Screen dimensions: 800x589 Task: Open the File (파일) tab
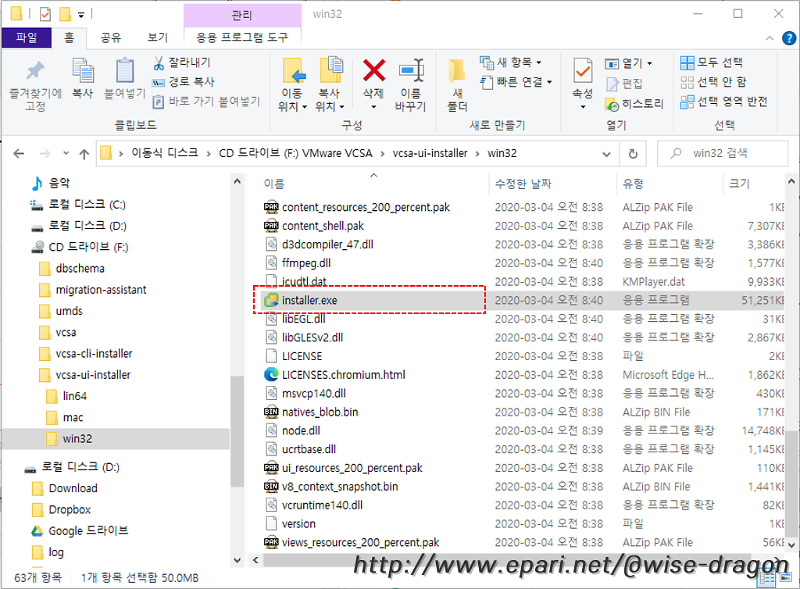click(27, 37)
